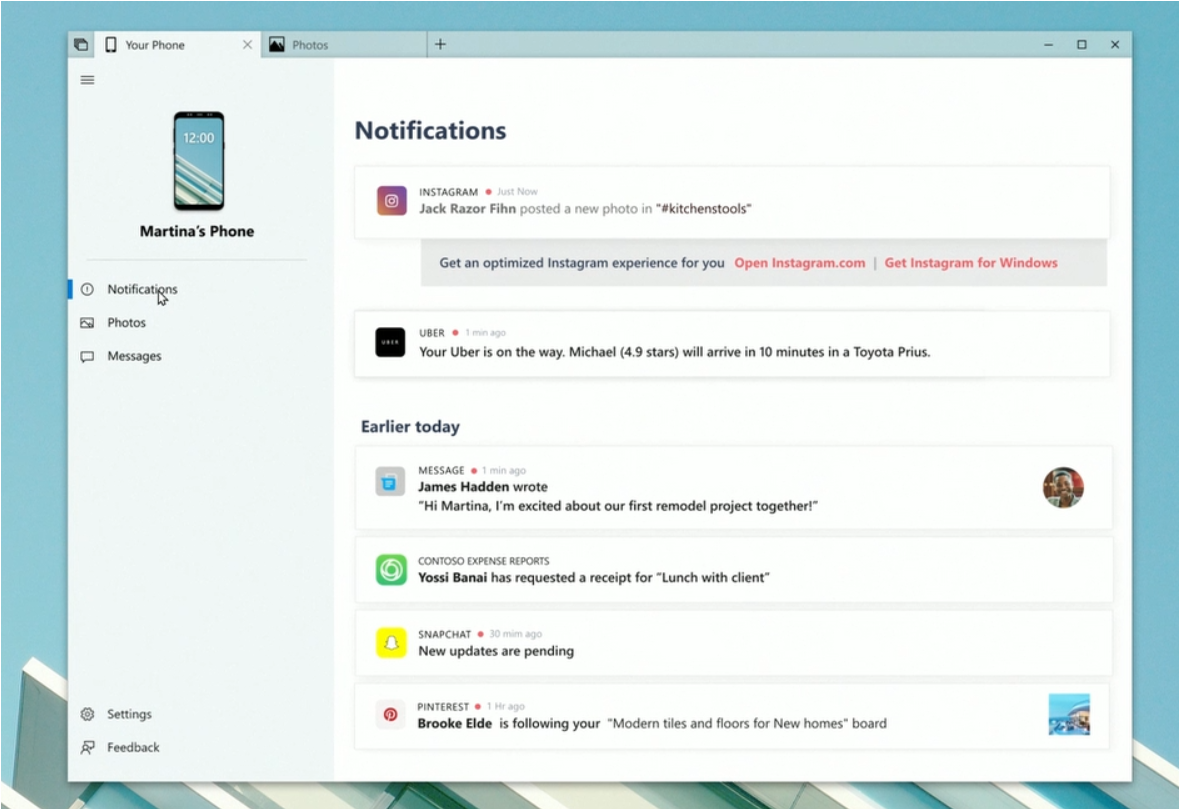Open Snapchat New updates are pending notification

tap(733, 643)
